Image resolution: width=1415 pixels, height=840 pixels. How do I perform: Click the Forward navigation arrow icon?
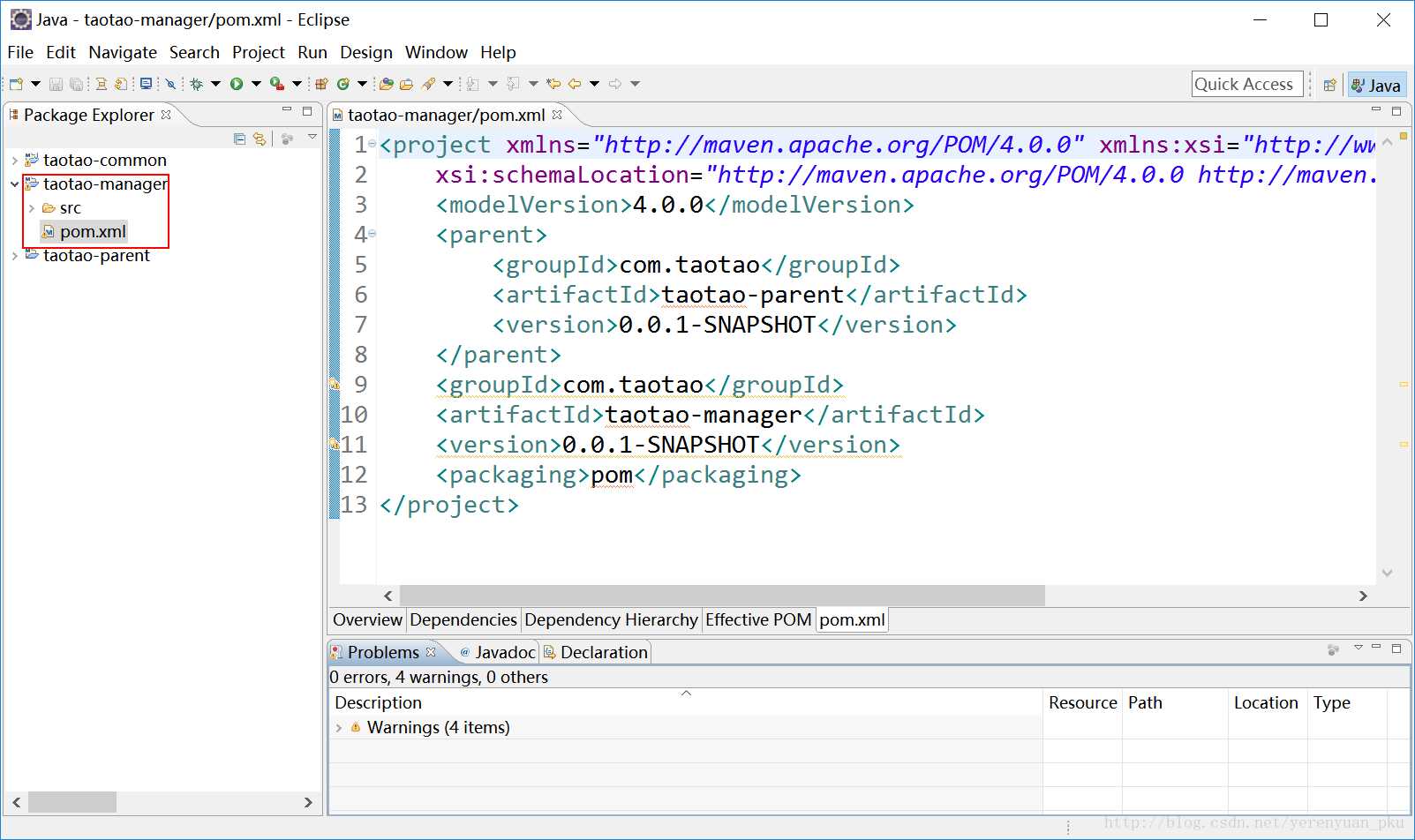(615, 84)
